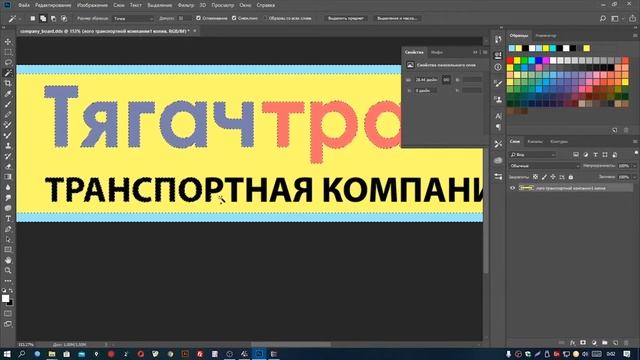Screen dimensions: 640x360
Task: Filter layers by type layer kind
Action: pyautogui.click(x=596, y=155)
